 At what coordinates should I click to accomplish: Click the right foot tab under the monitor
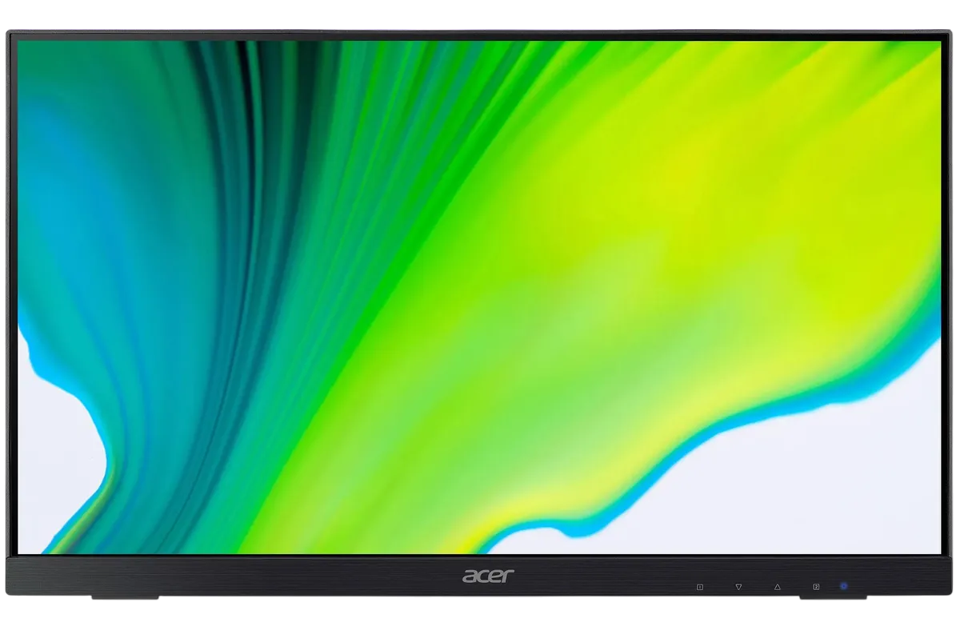832,599
